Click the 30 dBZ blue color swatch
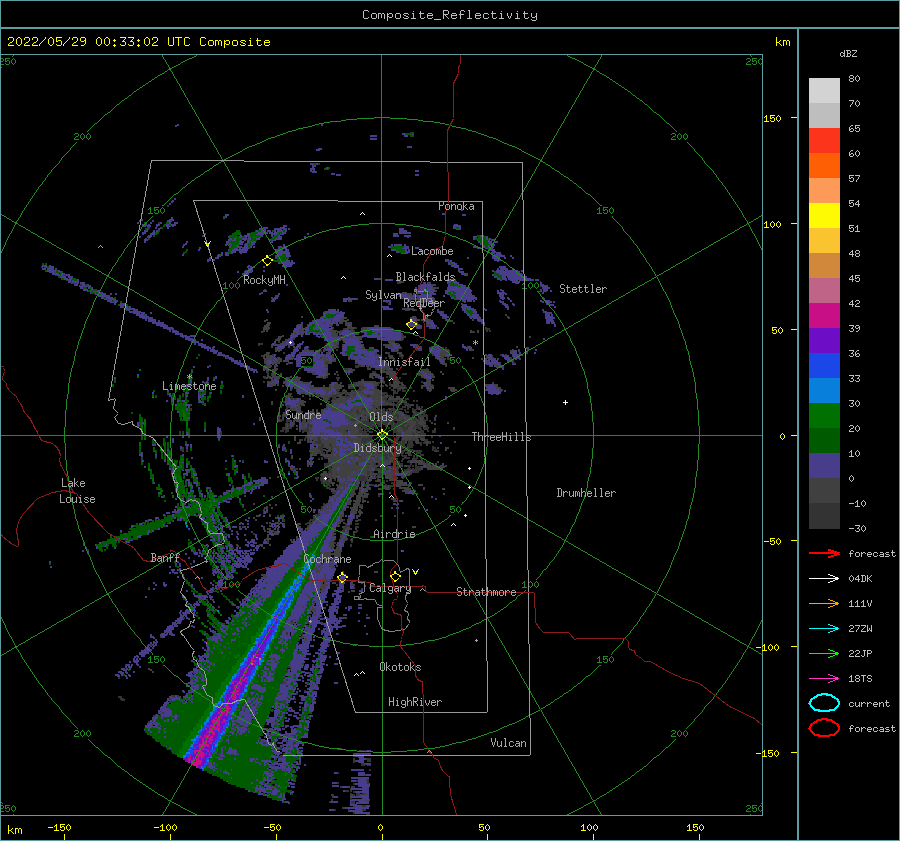 pos(824,390)
